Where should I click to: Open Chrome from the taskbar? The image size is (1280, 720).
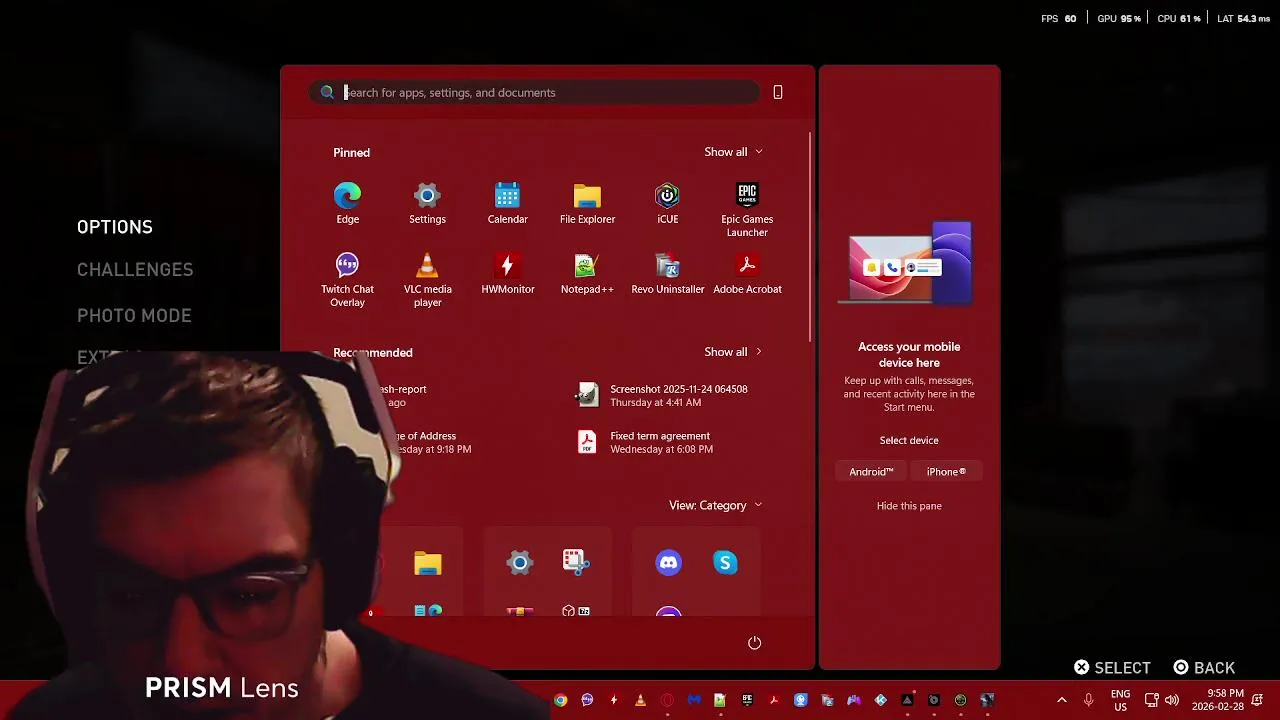click(x=560, y=700)
